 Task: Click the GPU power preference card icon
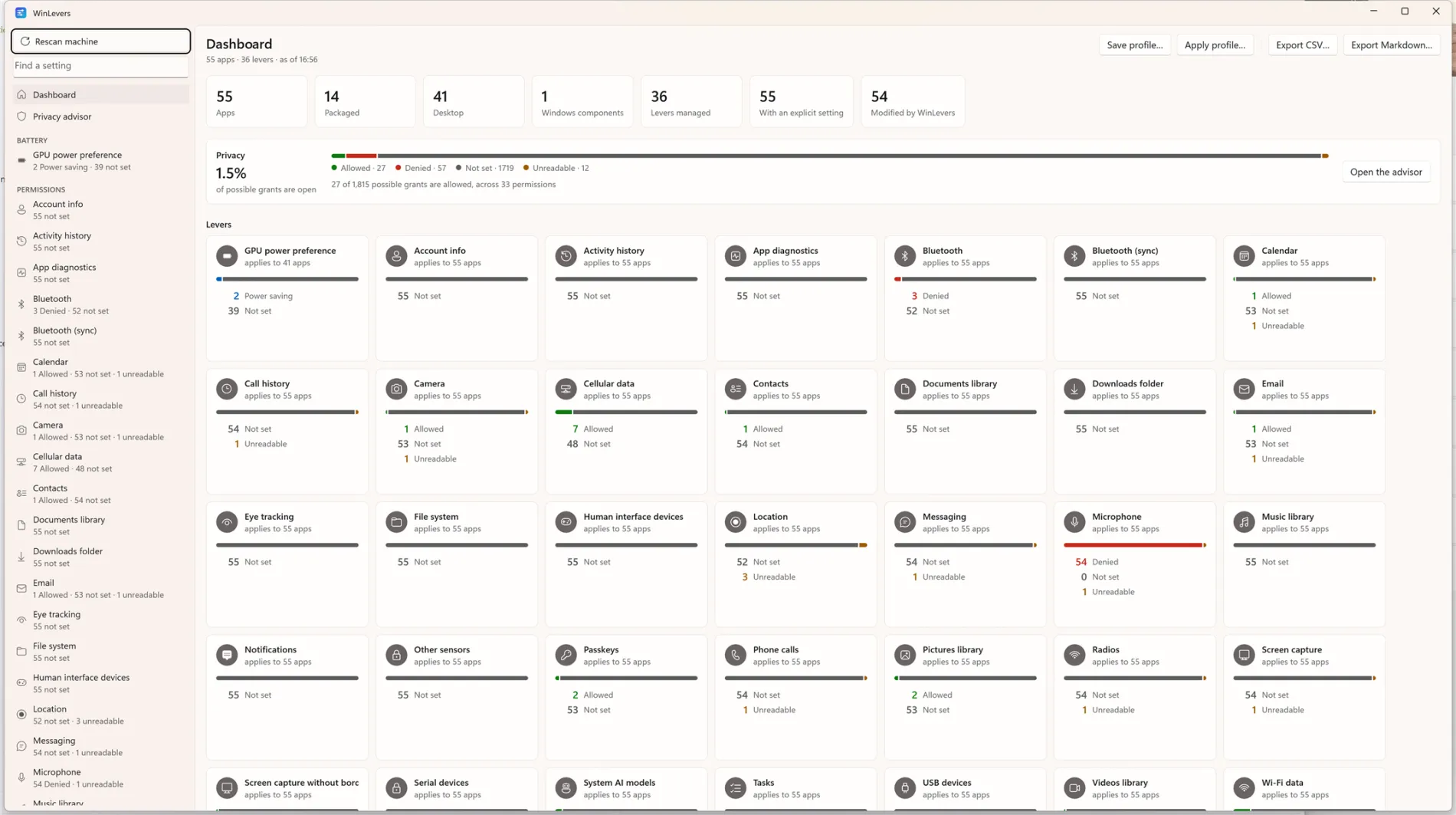coord(227,256)
